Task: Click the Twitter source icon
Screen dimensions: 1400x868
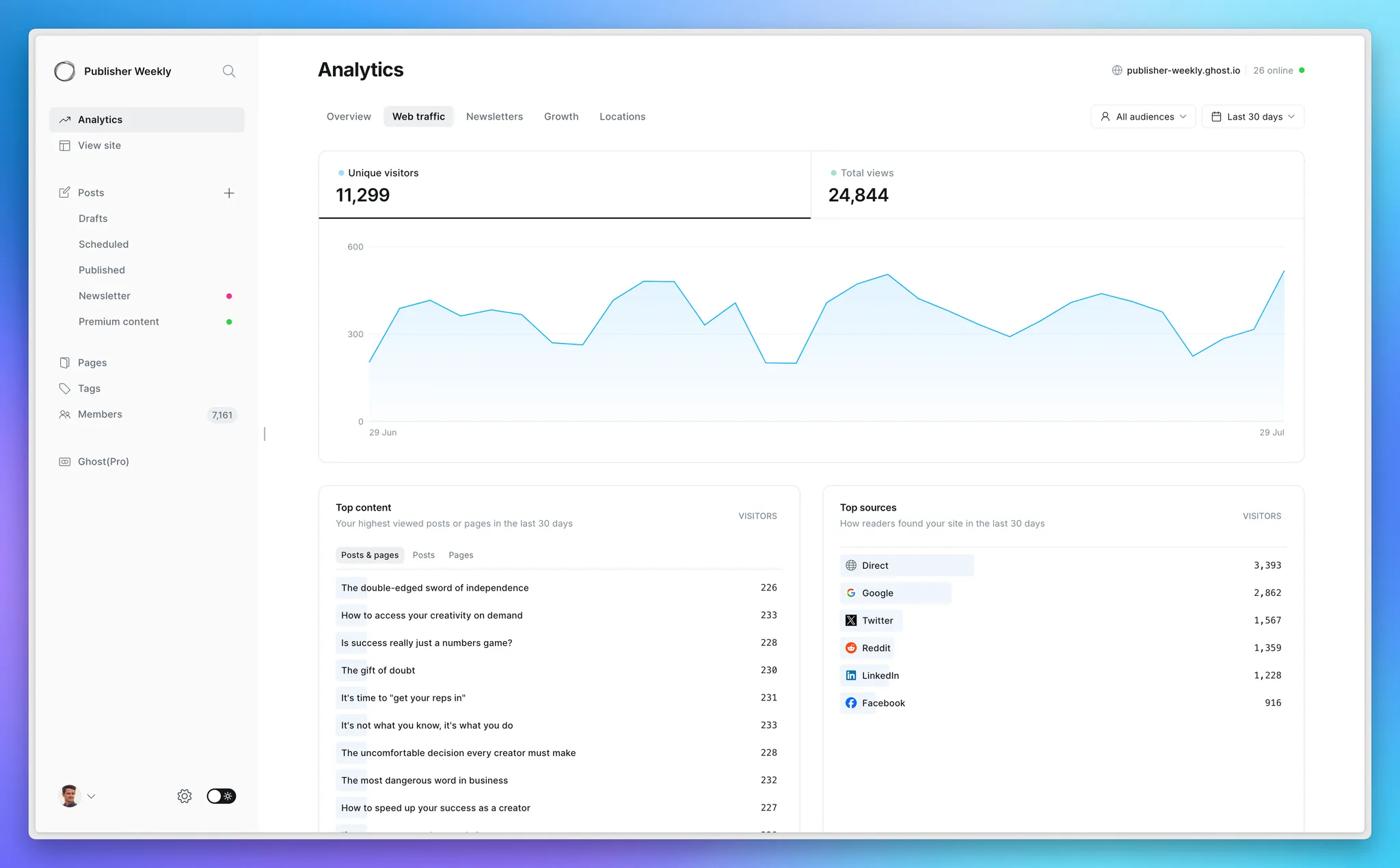Action: [850, 620]
